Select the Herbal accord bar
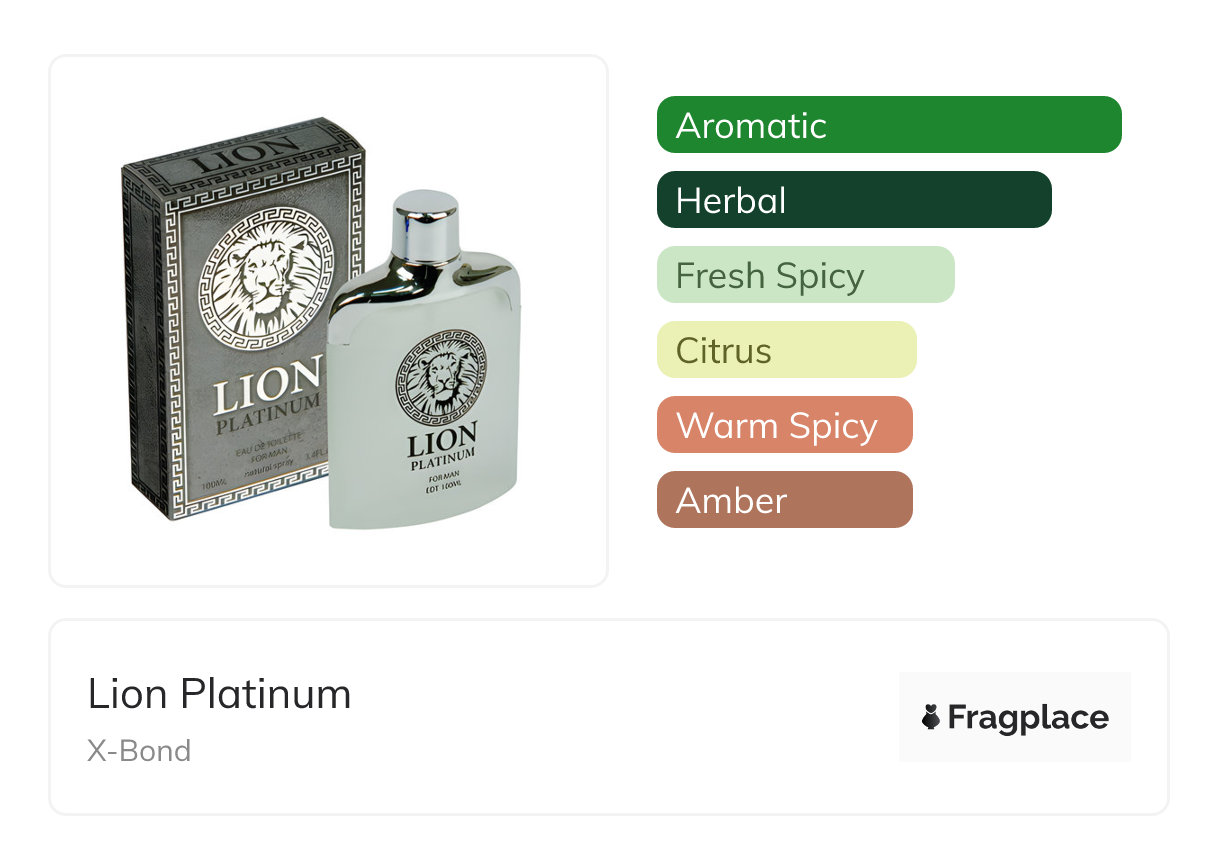The image size is (1218, 864). tap(853, 200)
